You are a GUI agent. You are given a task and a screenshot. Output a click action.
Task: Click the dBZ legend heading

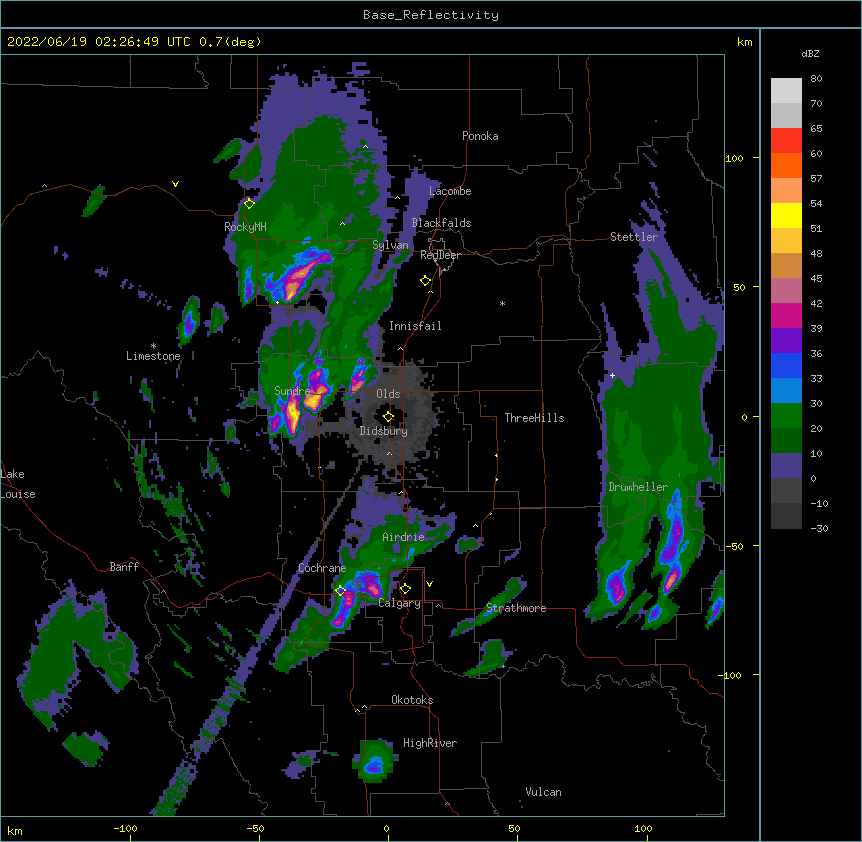(810, 53)
